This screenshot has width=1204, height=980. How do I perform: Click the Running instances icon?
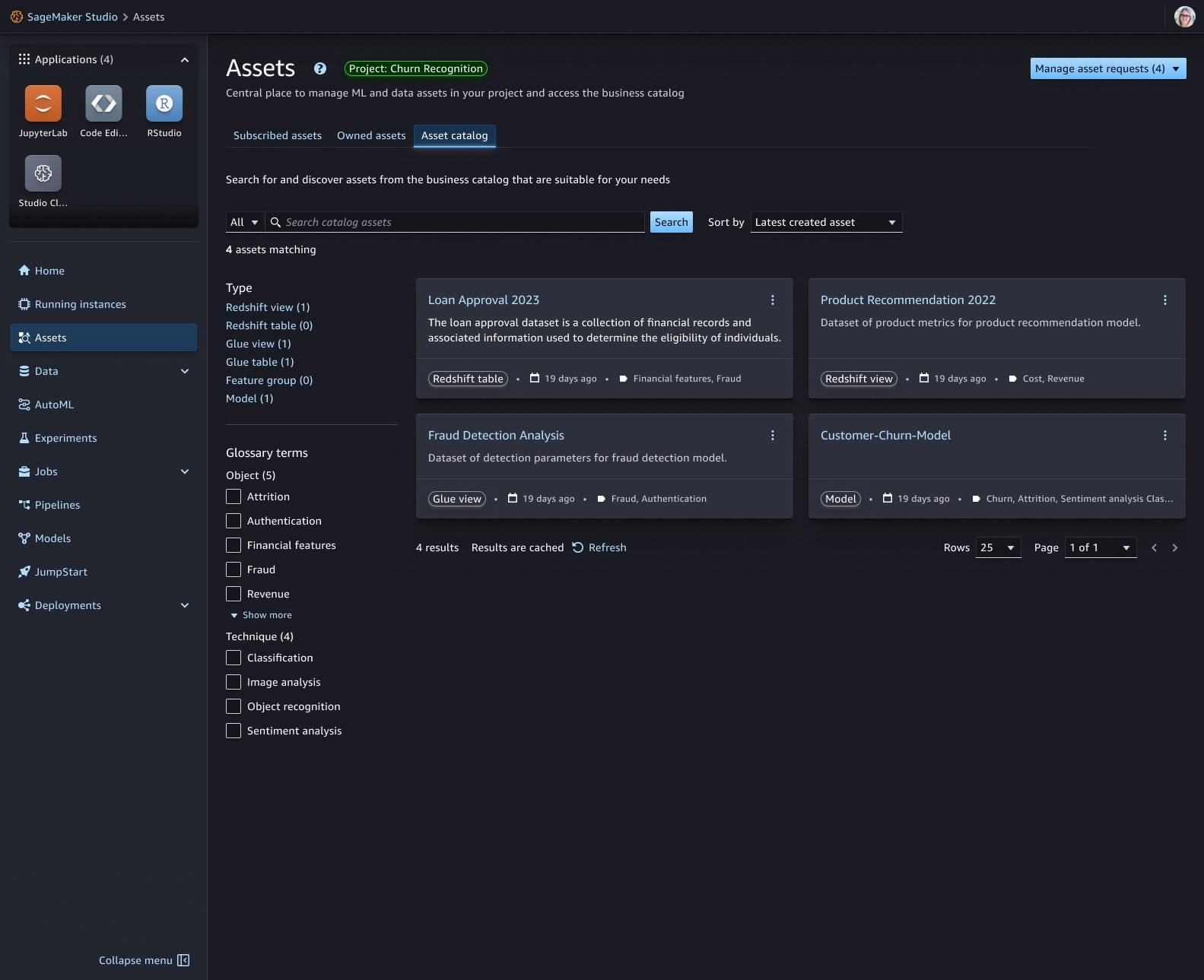[x=24, y=304]
